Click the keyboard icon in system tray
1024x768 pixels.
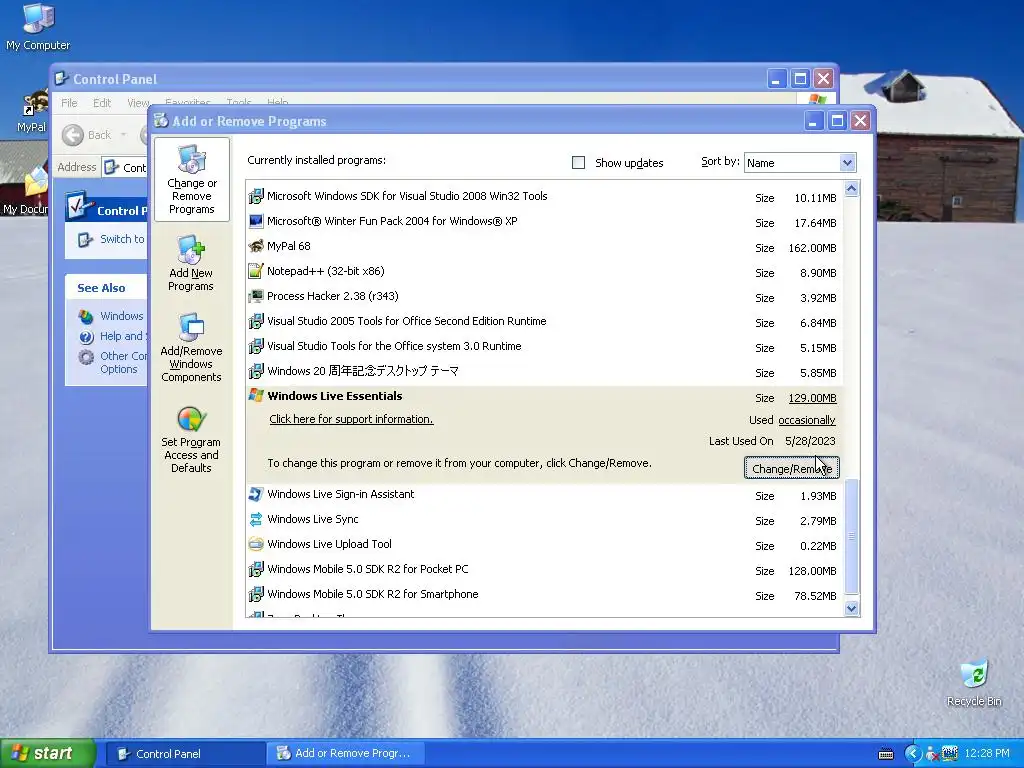coord(886,754)
